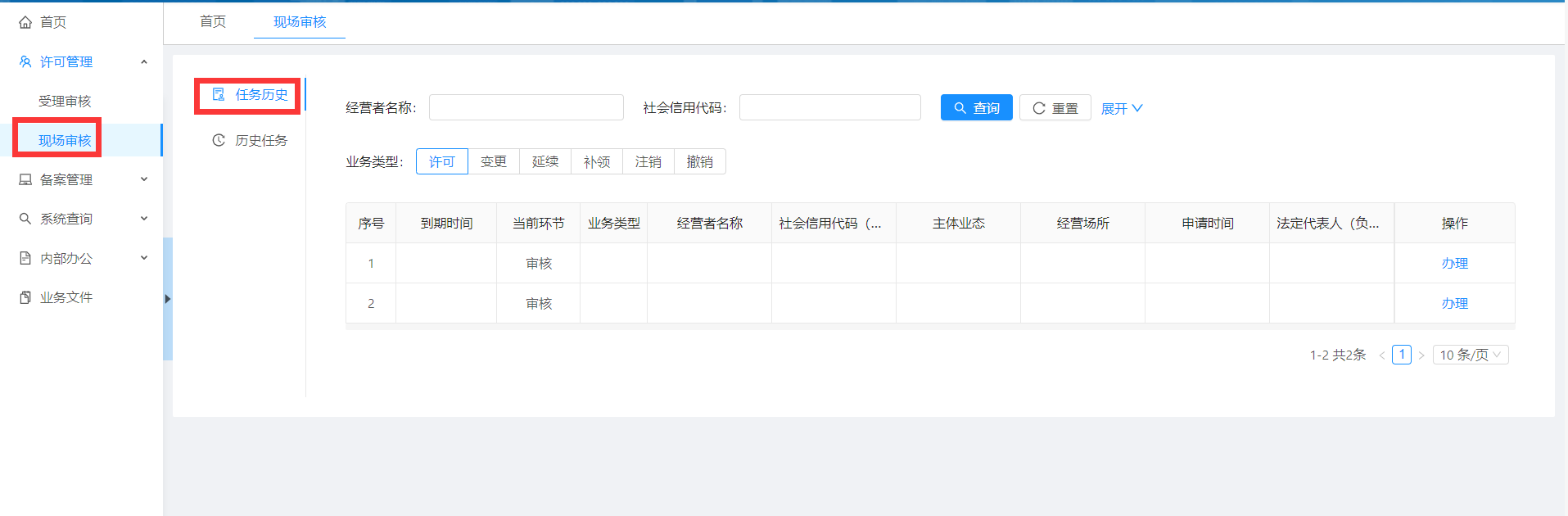
Task: Click the 任务历史 document icon
Action: click(219, 95)
